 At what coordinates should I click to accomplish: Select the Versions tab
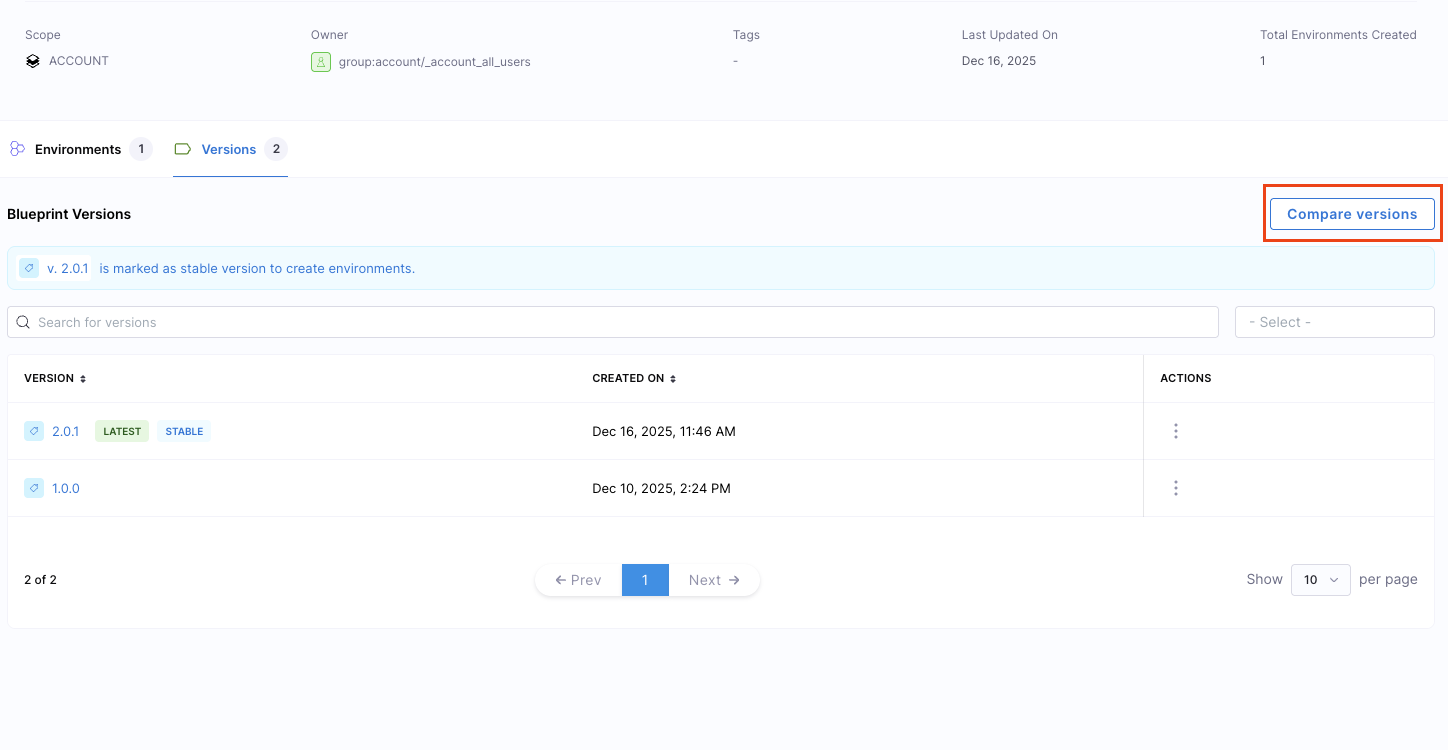[229, 149]
